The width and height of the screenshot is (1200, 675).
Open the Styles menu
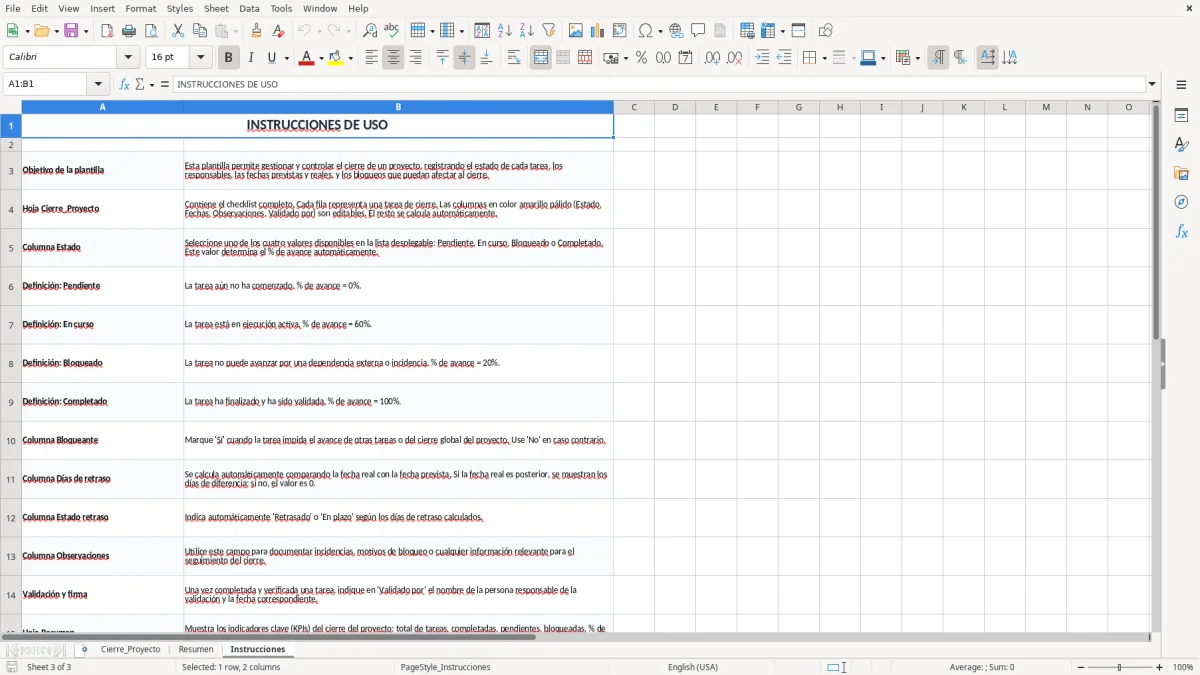click(x=180, y=8)
